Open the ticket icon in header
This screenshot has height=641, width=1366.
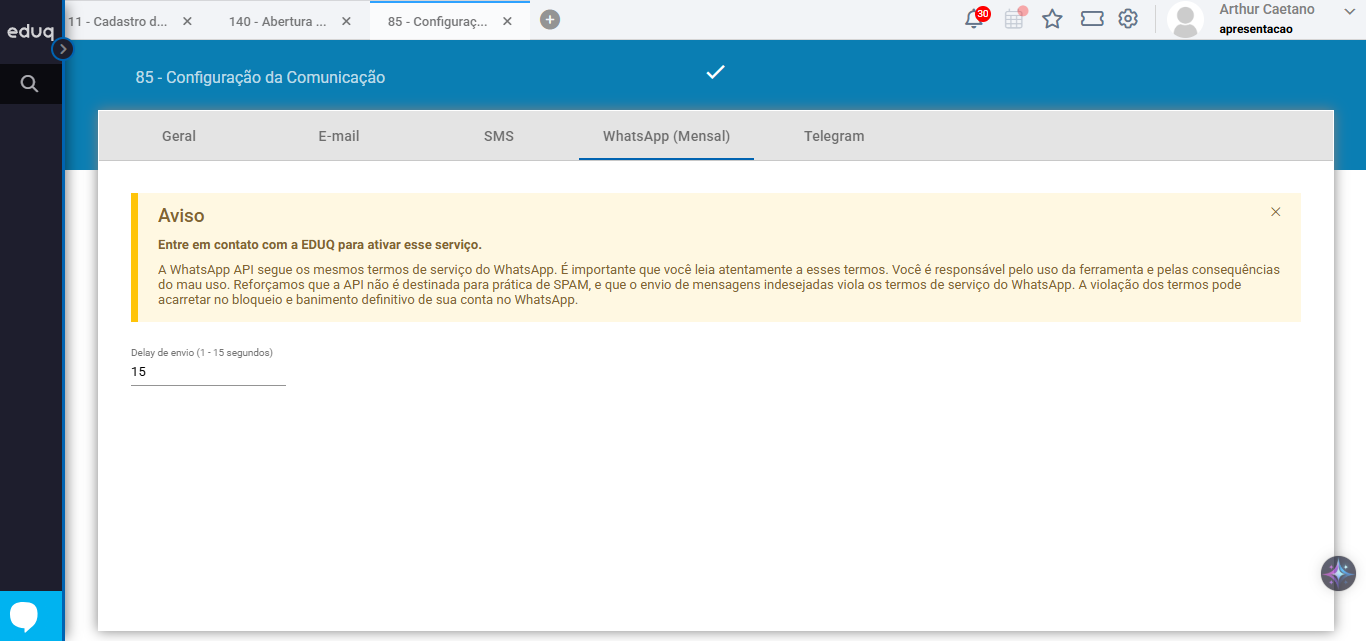coord(1092,19)
